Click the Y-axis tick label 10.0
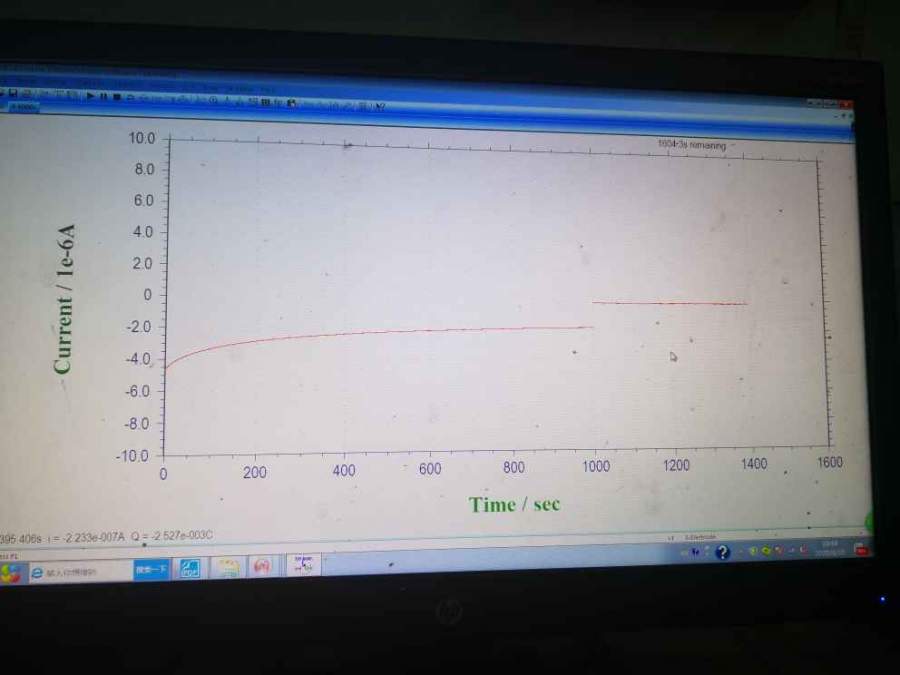 [x=142, y=138]
